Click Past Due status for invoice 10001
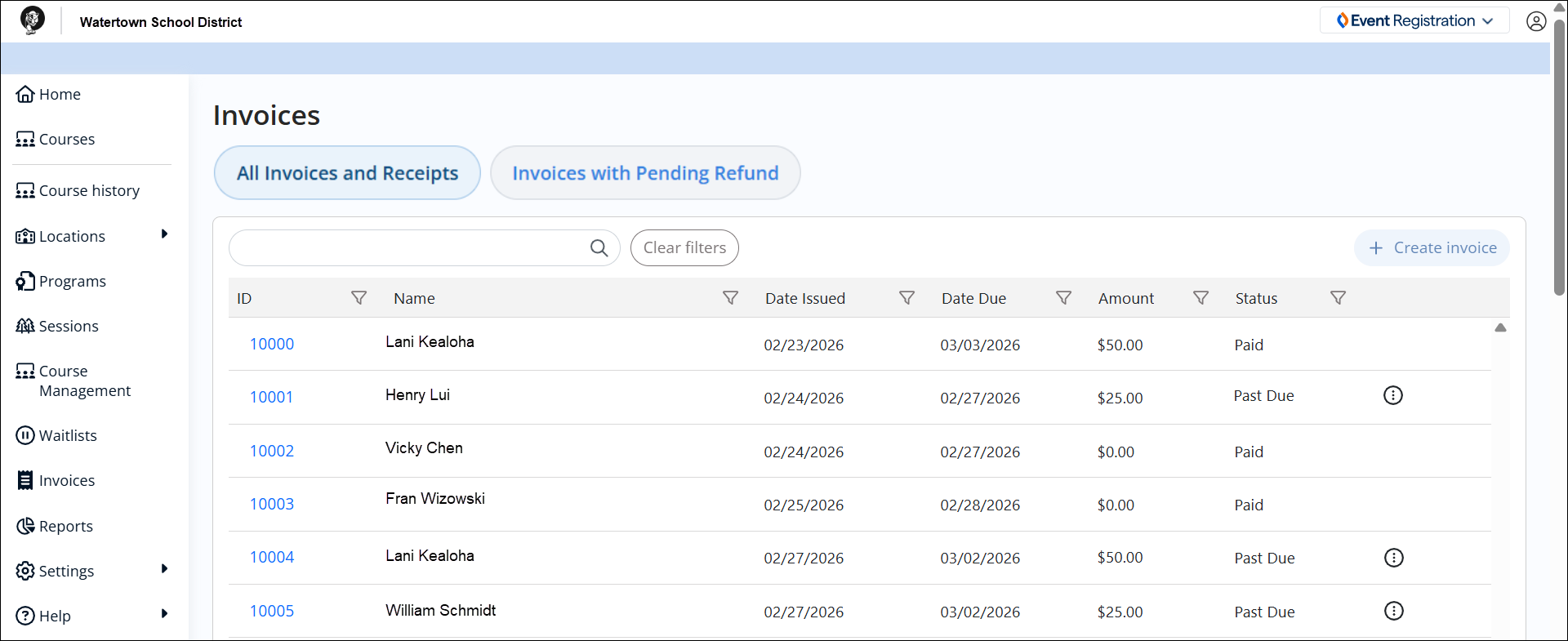Screen dimensions: 1568x641 pyautogui.click(x=1263, y=396)
